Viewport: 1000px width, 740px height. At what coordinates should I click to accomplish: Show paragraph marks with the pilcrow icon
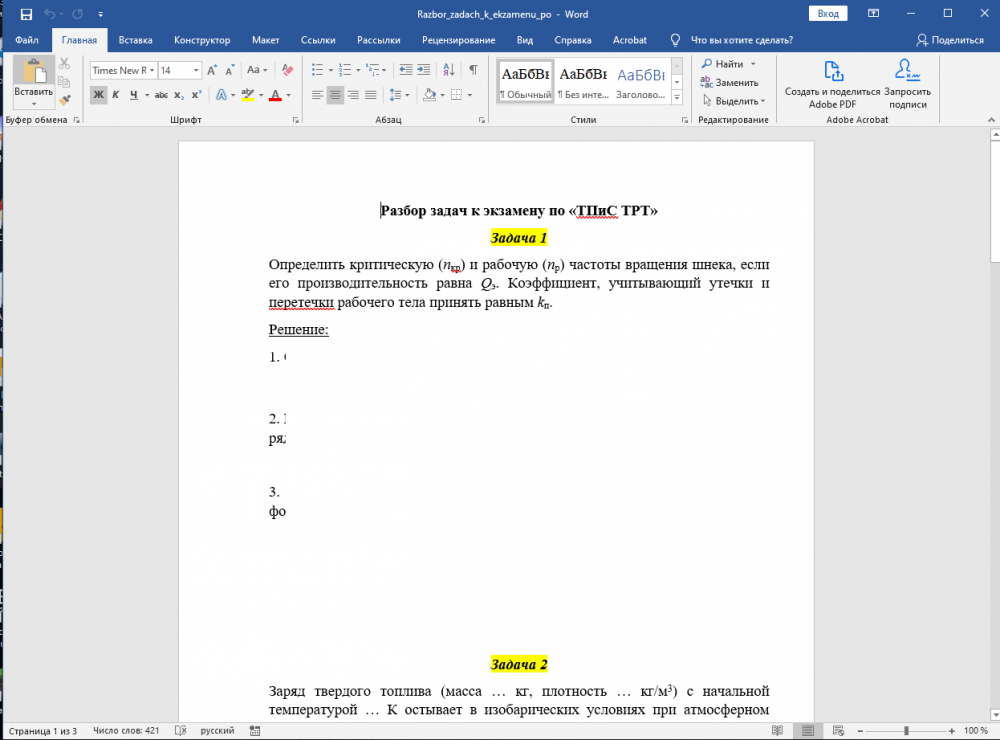tap(473, 70)
